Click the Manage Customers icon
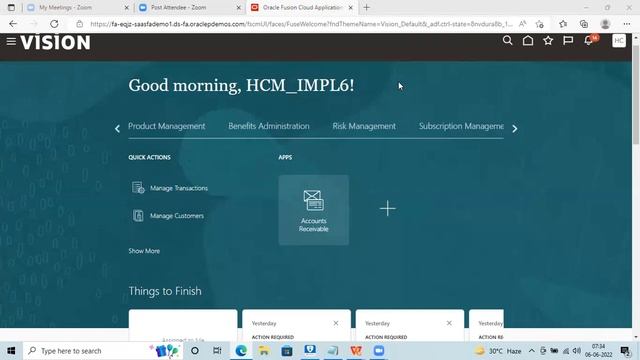 pyautogui.click(x=138, y=216)
